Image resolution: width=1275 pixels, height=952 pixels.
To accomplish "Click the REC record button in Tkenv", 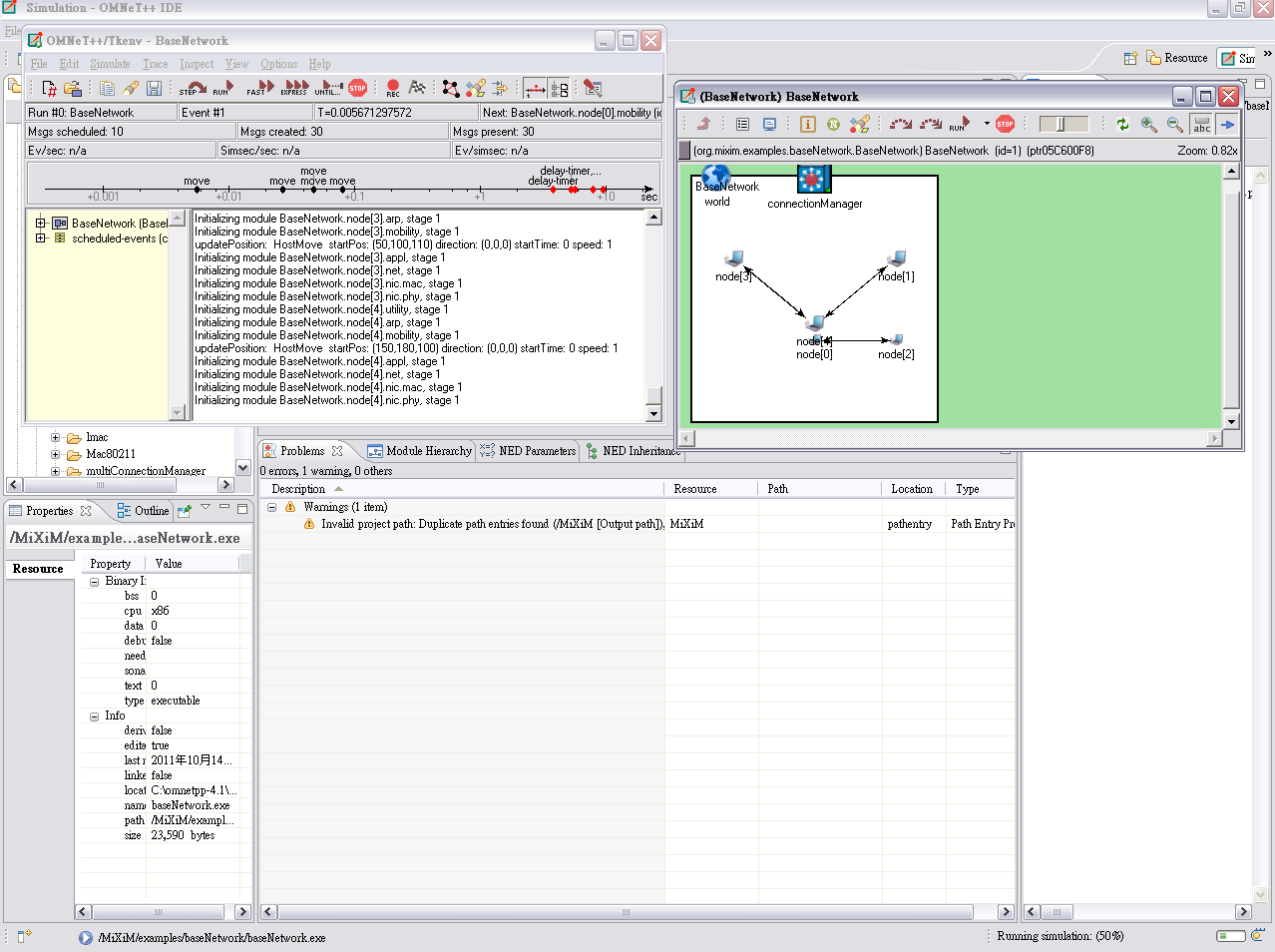I will pyautogui.click(x=393, y=89).
